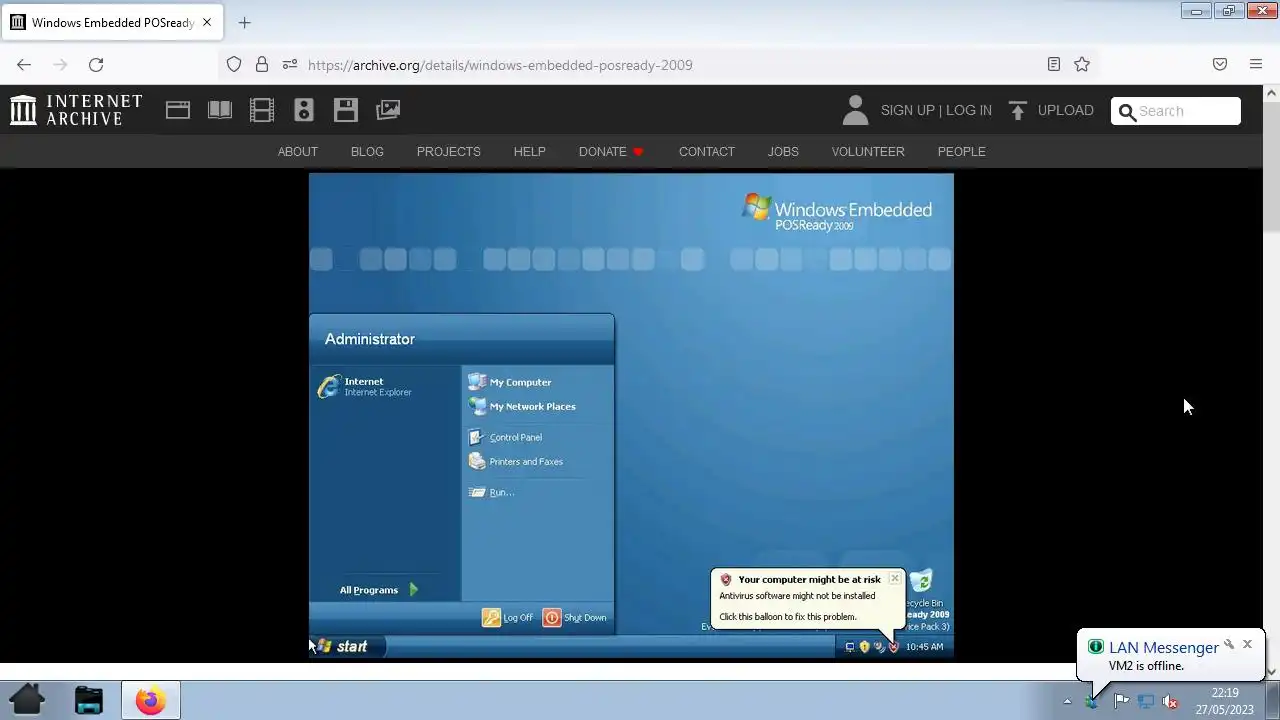
Task: Open the Internet Archive web pages icon
Action: (x=178, y=110)
